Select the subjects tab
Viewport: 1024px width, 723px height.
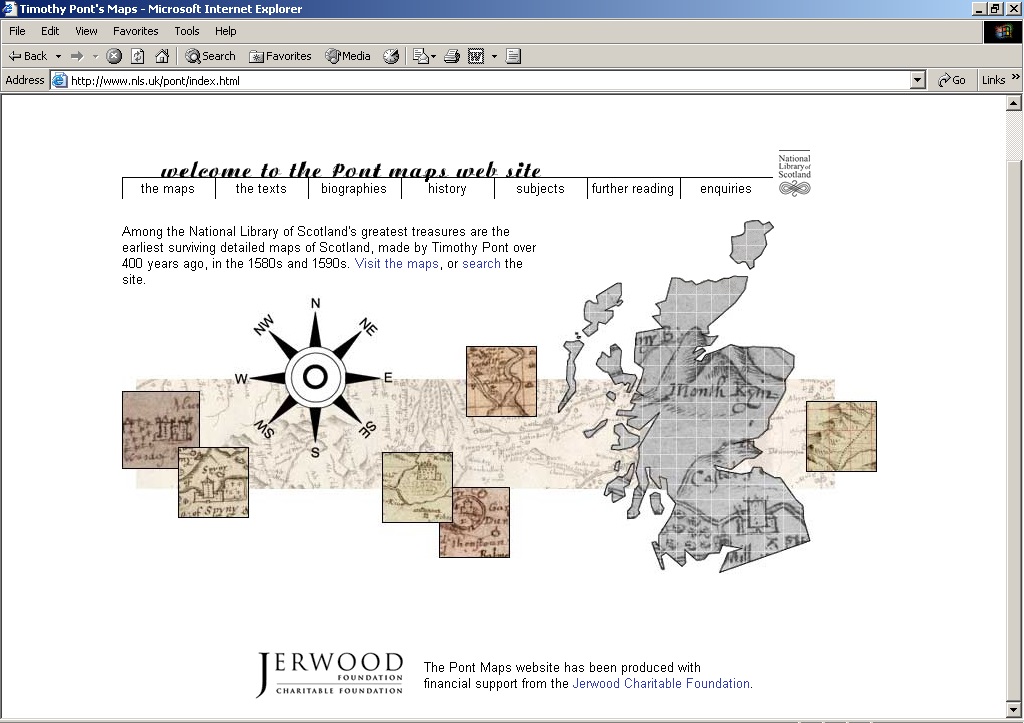[540, 188]
